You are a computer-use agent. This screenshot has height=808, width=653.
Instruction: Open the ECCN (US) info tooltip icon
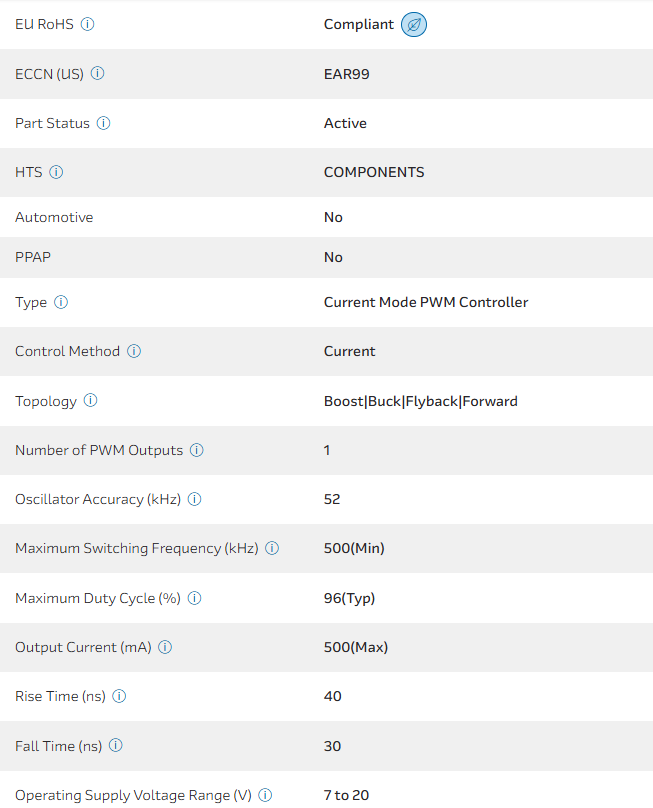tap(98, 74)
